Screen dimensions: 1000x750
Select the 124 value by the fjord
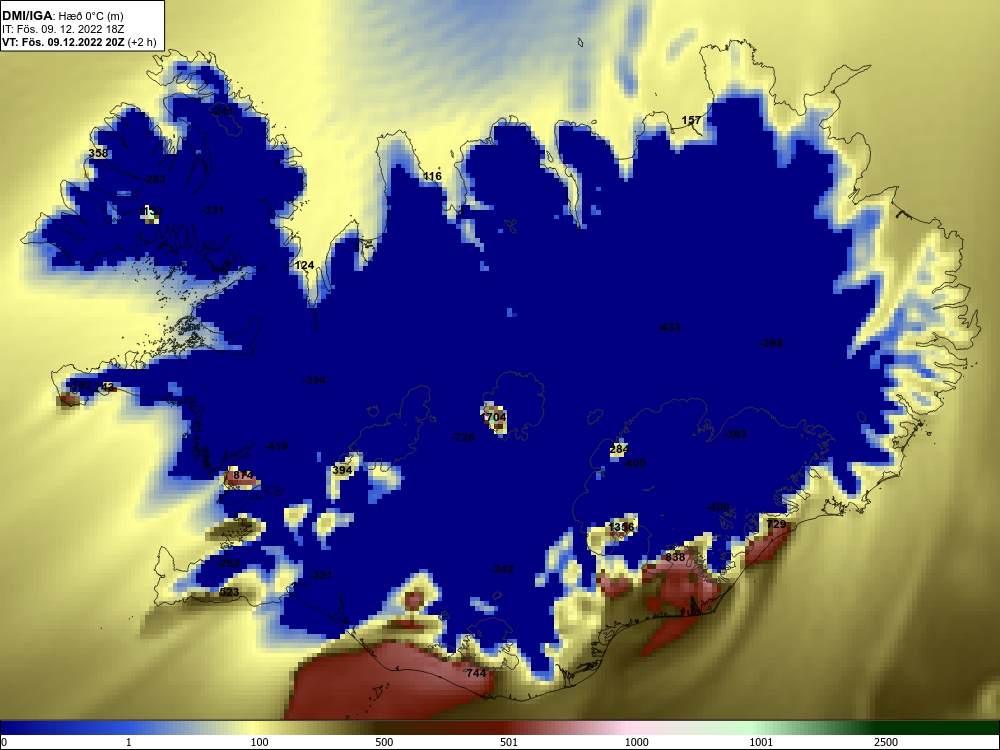click(305, 265)
